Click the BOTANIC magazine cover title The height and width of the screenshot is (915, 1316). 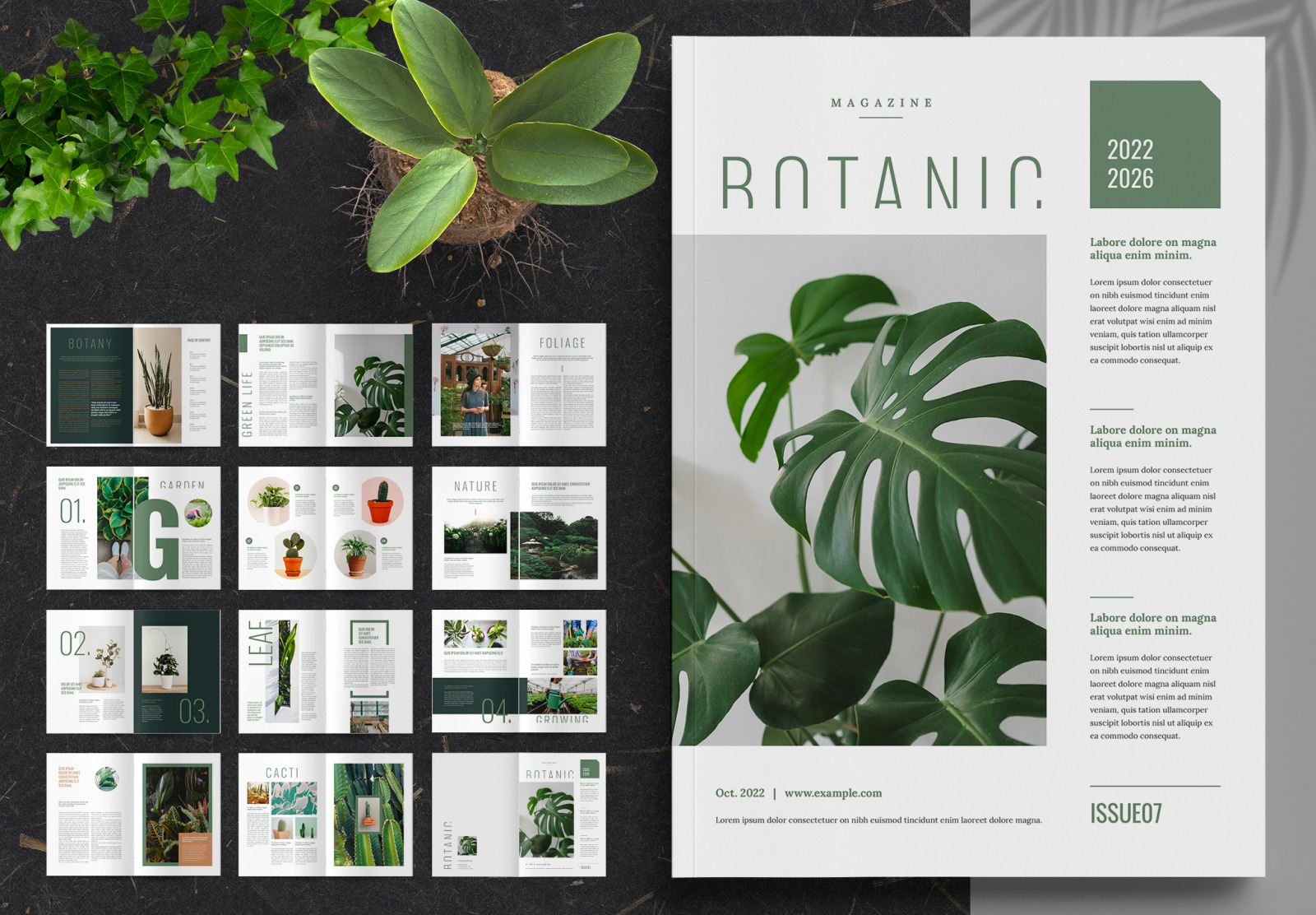tap(884, 177)
